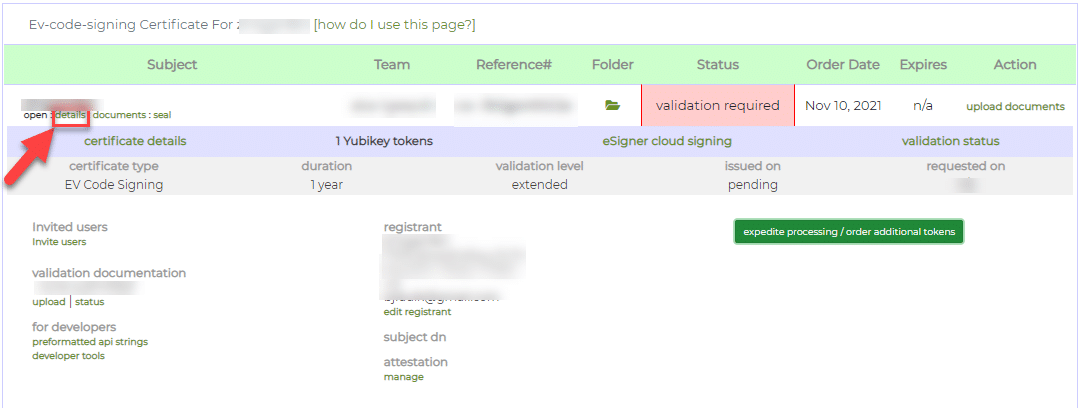Open 'preformatted api strings' link

(90, 342)
